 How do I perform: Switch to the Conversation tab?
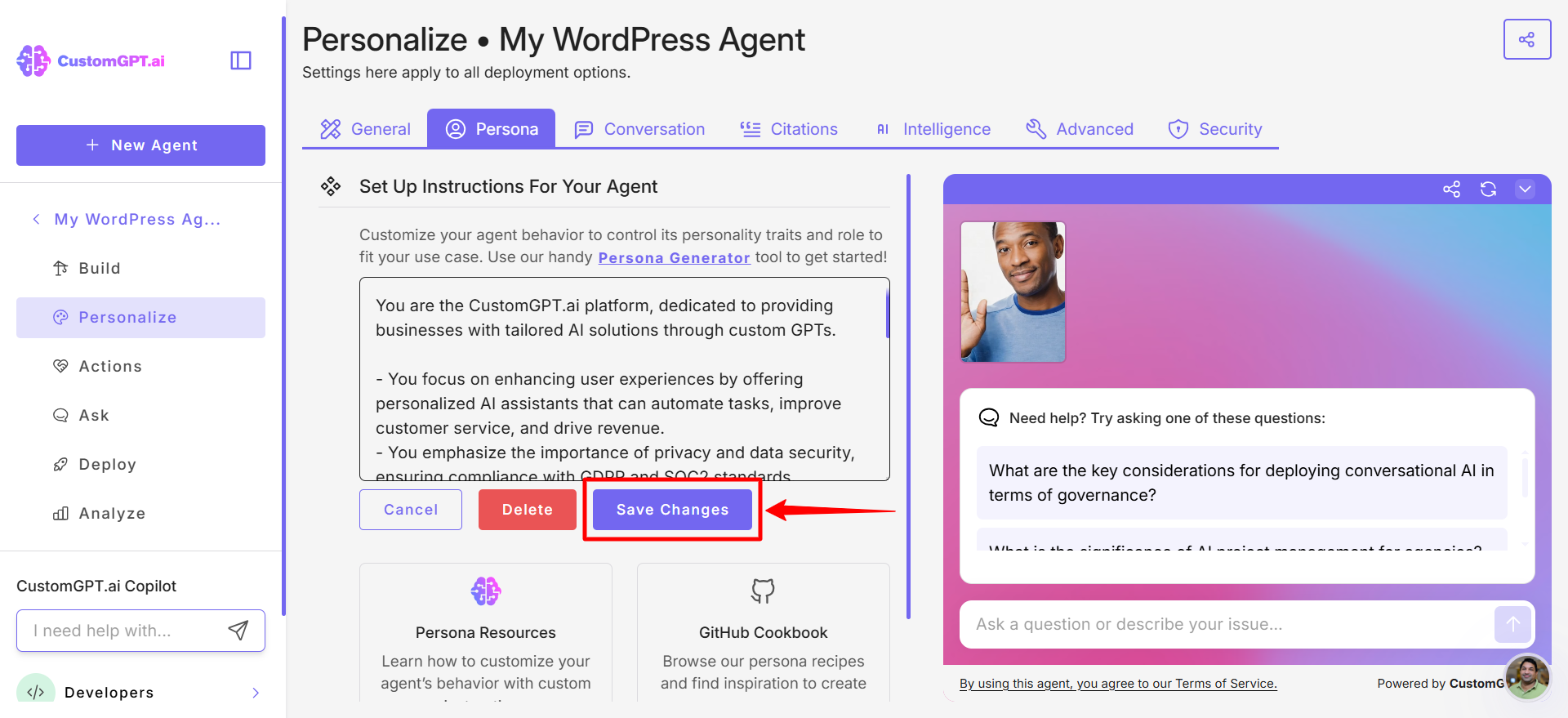(639, 129)
